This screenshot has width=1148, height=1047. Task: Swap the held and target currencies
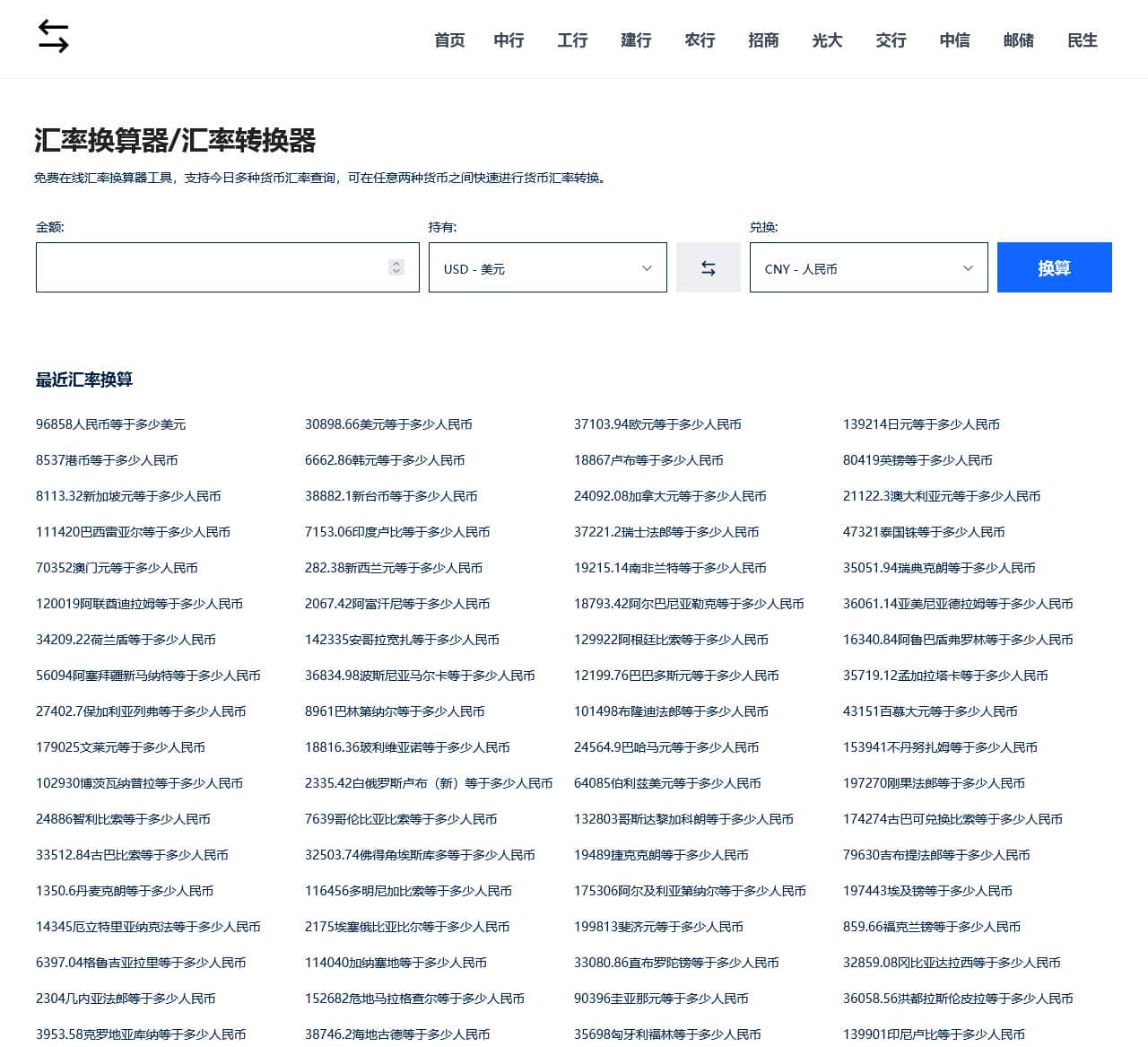[x=709, y=267]
